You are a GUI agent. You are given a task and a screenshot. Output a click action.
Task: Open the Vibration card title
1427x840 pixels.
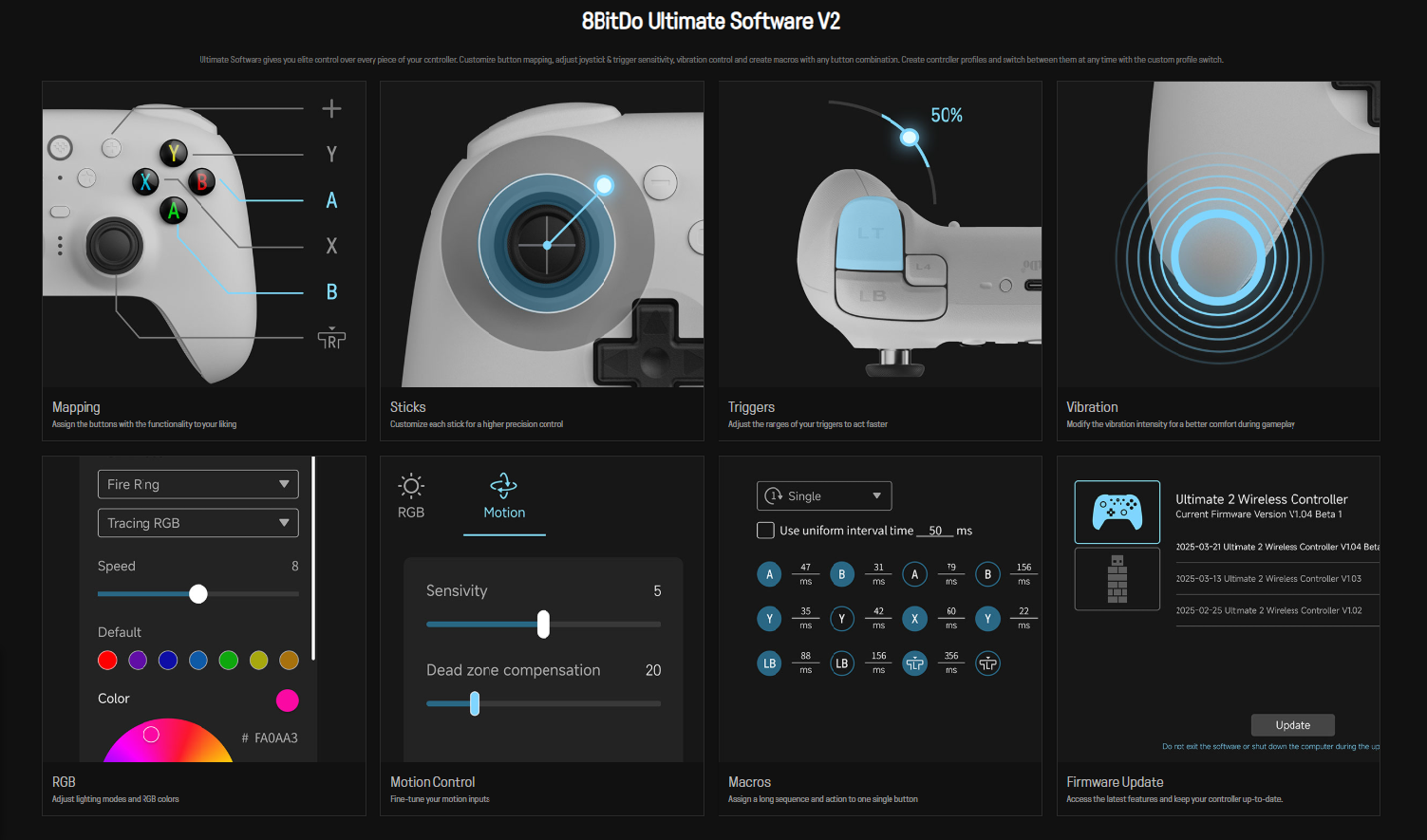pyautogui.click(x=1092, y=407)
